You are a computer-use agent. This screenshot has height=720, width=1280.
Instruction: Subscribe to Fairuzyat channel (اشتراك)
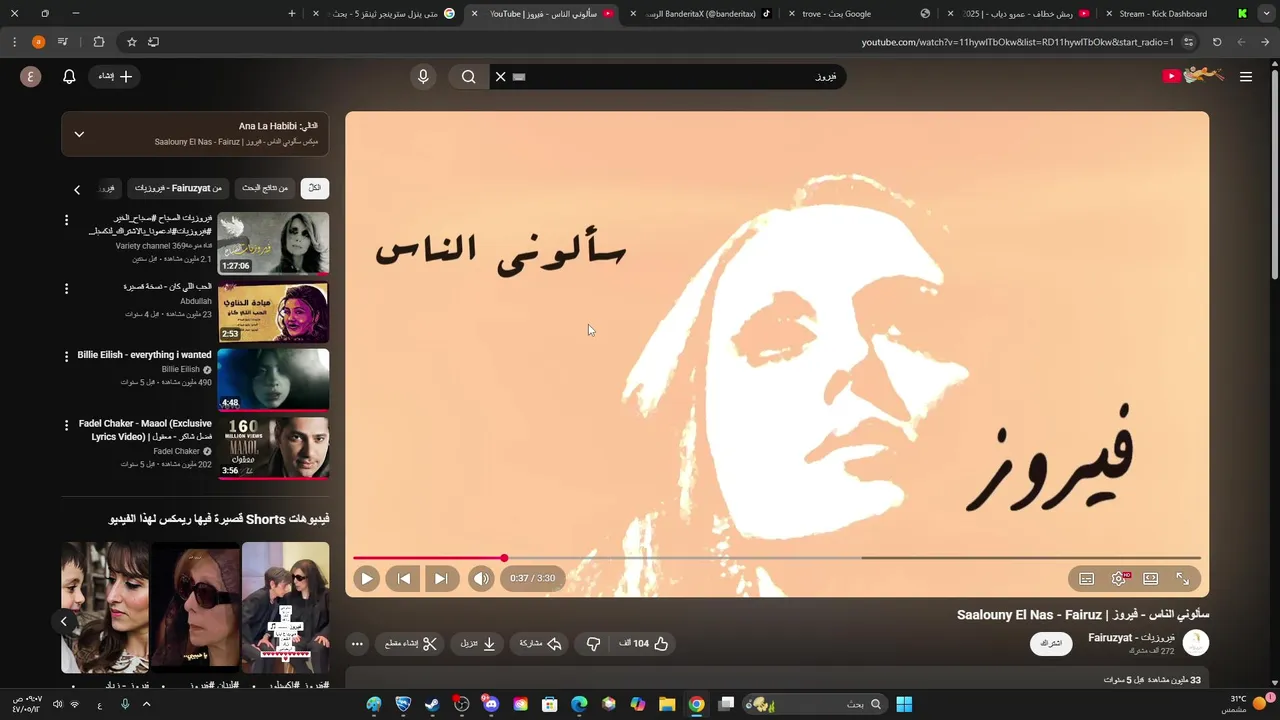[x=1051, y=643]
